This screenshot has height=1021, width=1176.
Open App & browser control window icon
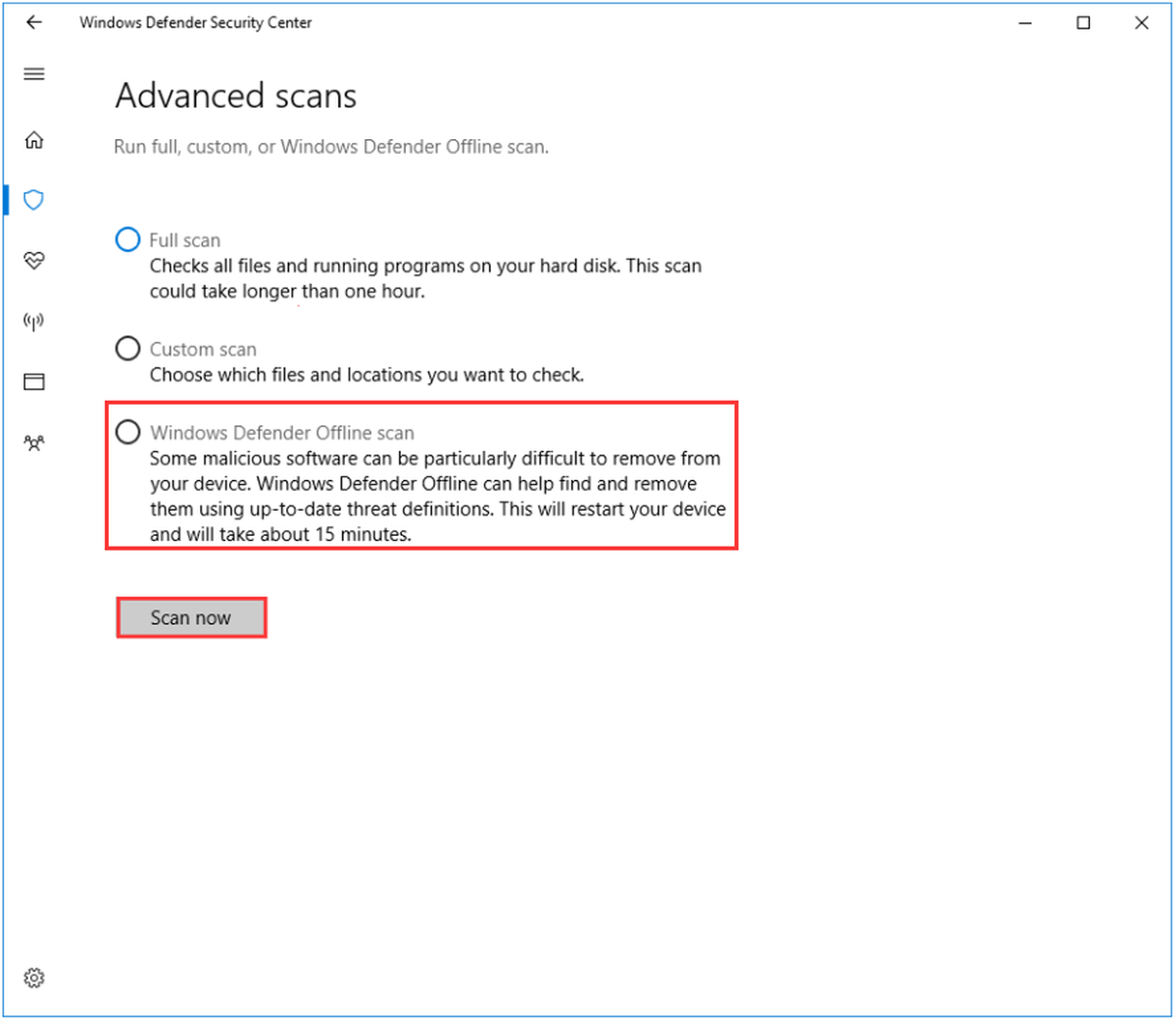point(34,381)
